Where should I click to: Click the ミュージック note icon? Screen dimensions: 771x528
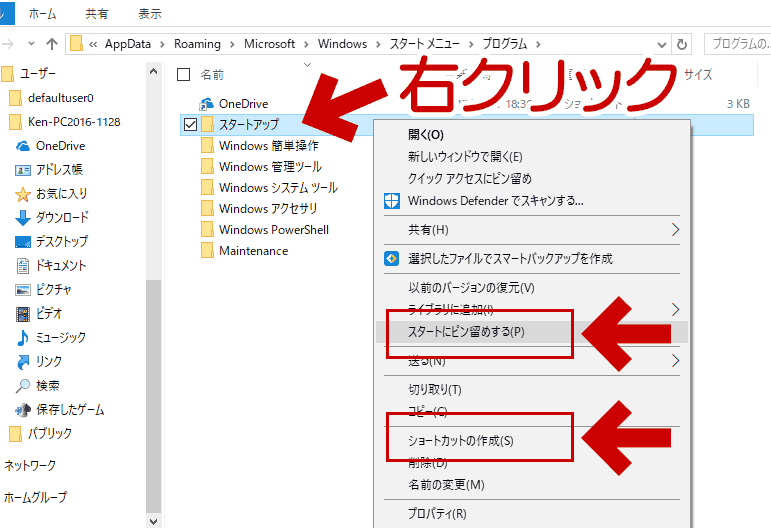click(23, 338)
